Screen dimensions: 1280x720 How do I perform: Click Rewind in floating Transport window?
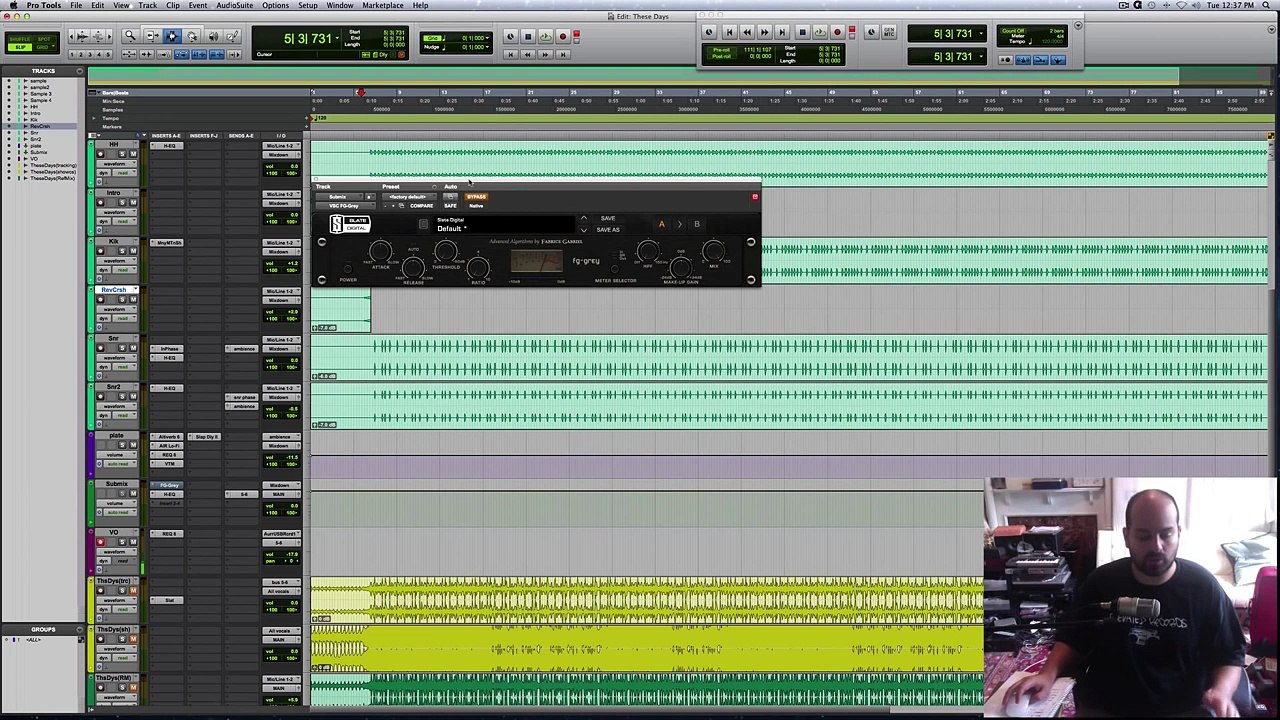click(747, 32)
